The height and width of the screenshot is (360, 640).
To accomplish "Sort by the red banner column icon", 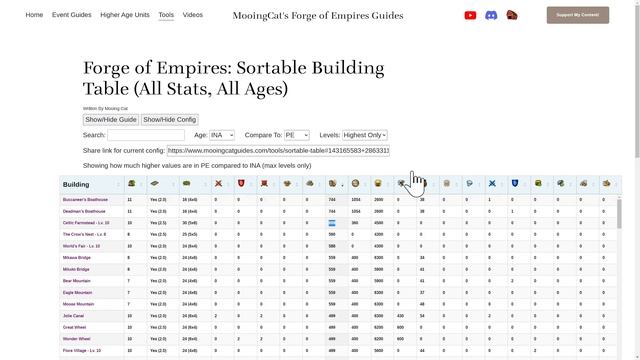I will (x=264, y=184).
